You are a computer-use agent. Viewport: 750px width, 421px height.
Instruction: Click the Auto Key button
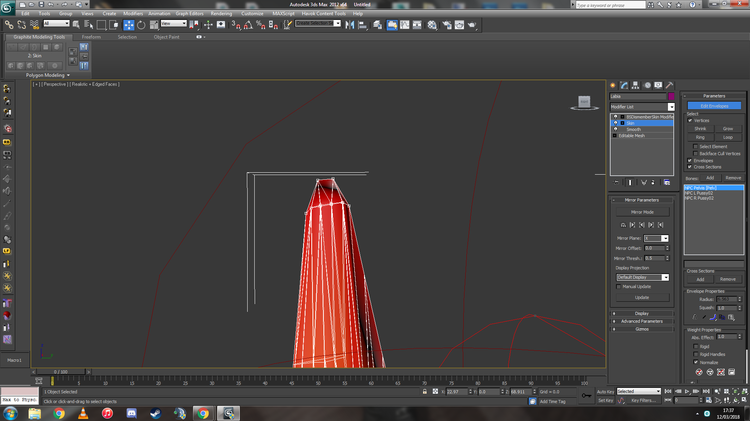pyautogui.click(x=606, y=392)
